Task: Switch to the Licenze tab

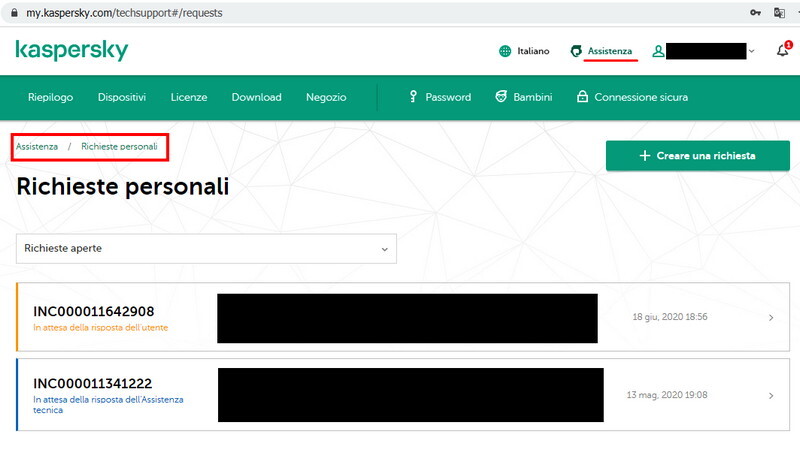Action: click(189, 97)
